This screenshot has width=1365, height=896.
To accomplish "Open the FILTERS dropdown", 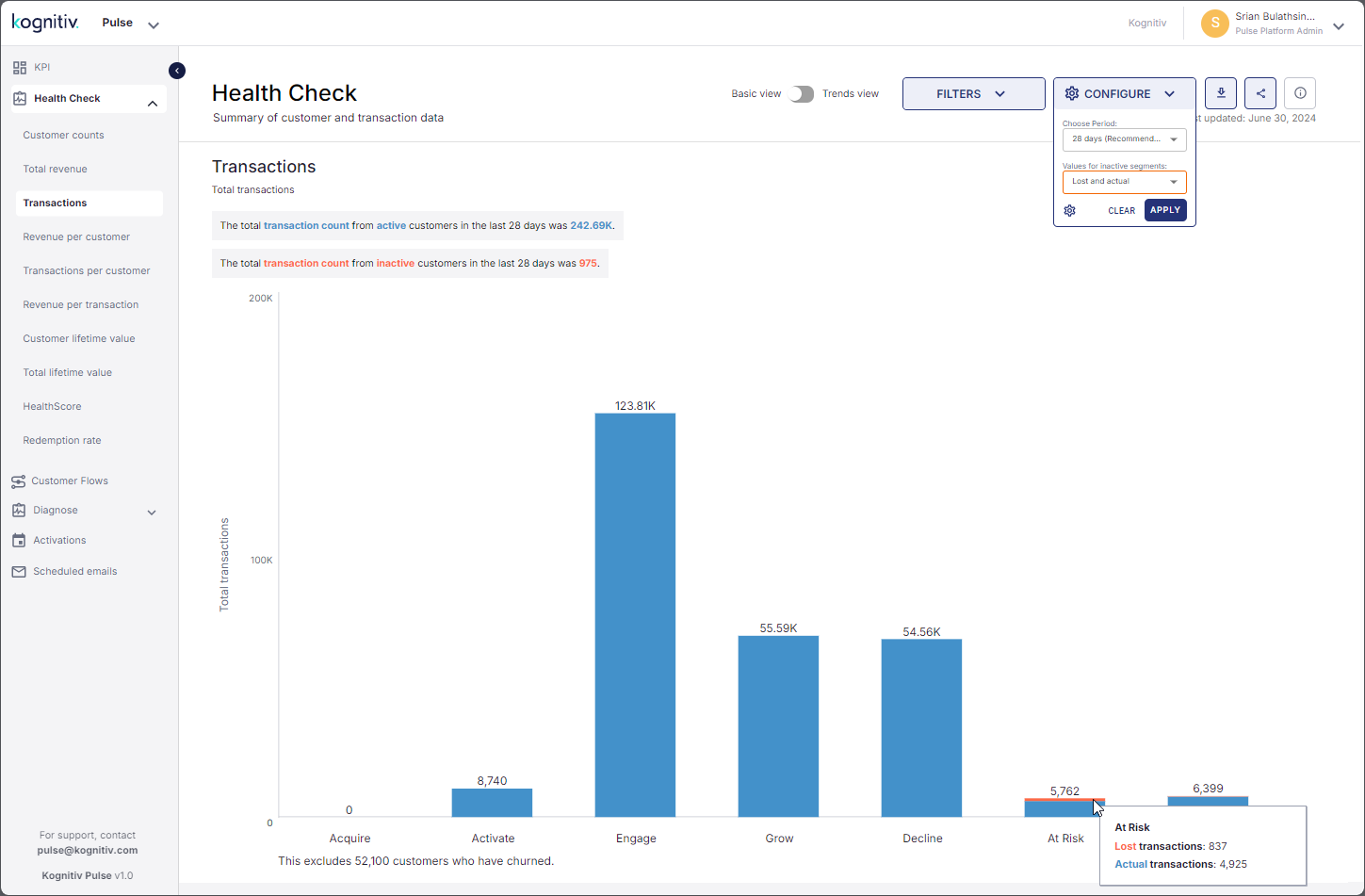I will [x=974, y=93].
